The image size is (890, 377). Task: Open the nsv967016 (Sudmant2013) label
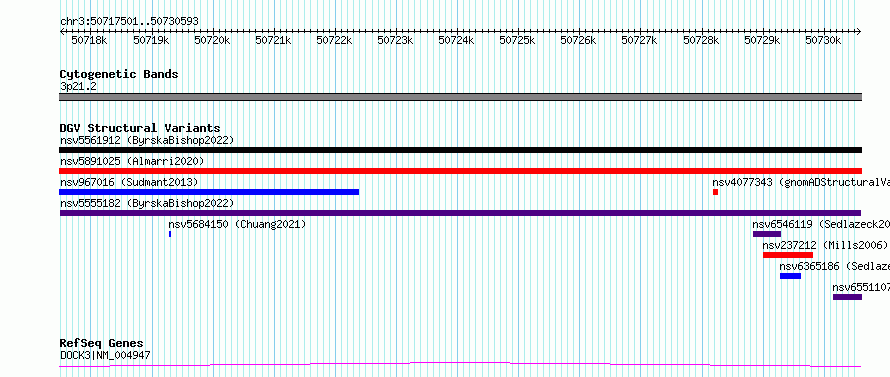[129, 182]
